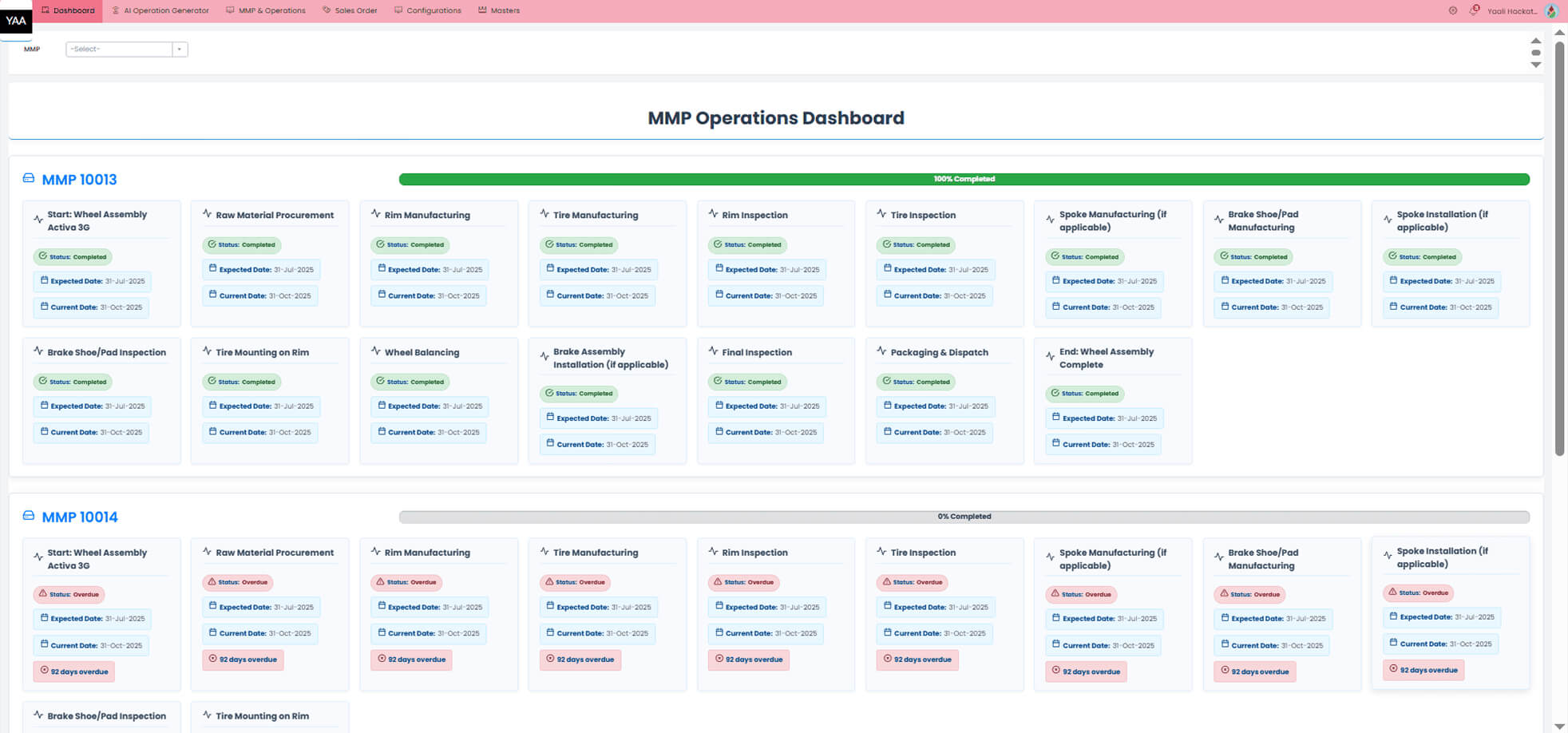Click the Sales Order tag icon

click(x=324, y=10)
